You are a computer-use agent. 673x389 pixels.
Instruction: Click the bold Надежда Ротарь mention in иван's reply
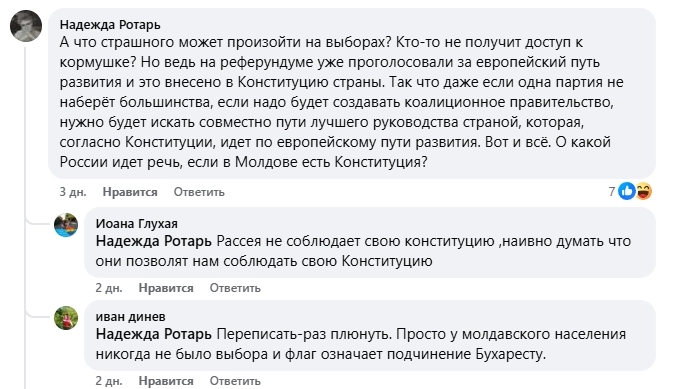[154, 334]
